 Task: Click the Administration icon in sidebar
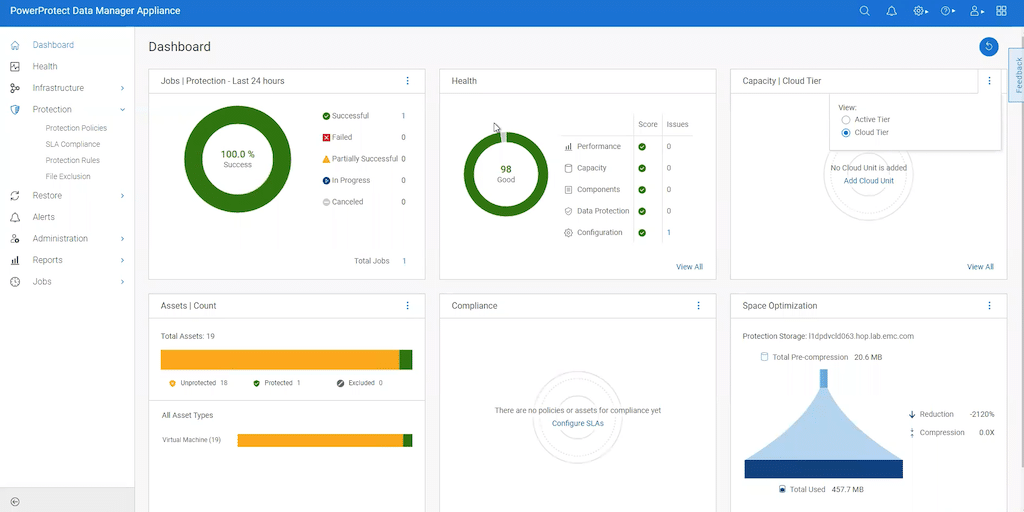click(x=15, y=238)
